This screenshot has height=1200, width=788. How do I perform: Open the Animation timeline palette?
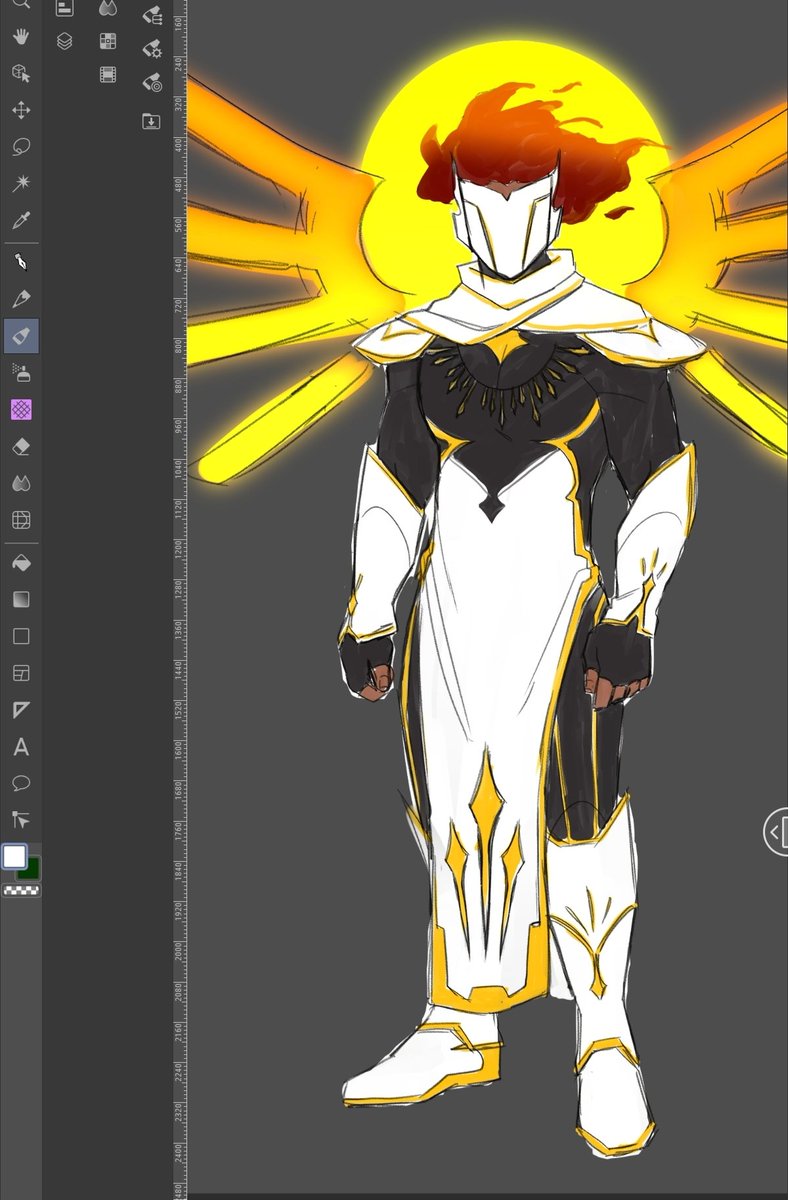pos(107,74)
